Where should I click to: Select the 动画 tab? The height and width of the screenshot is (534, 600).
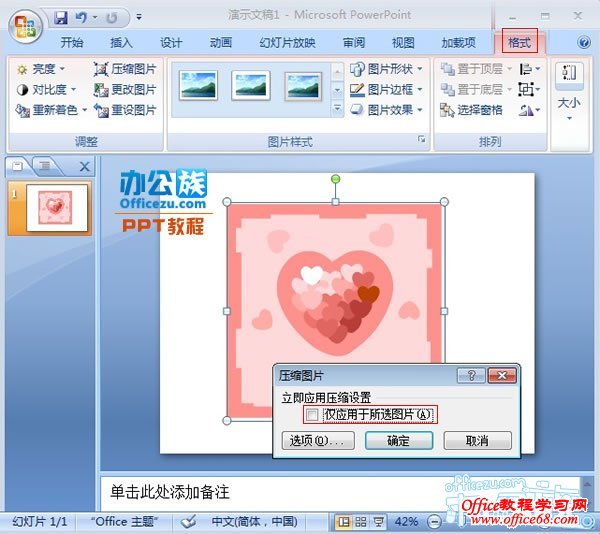[221, 42]
